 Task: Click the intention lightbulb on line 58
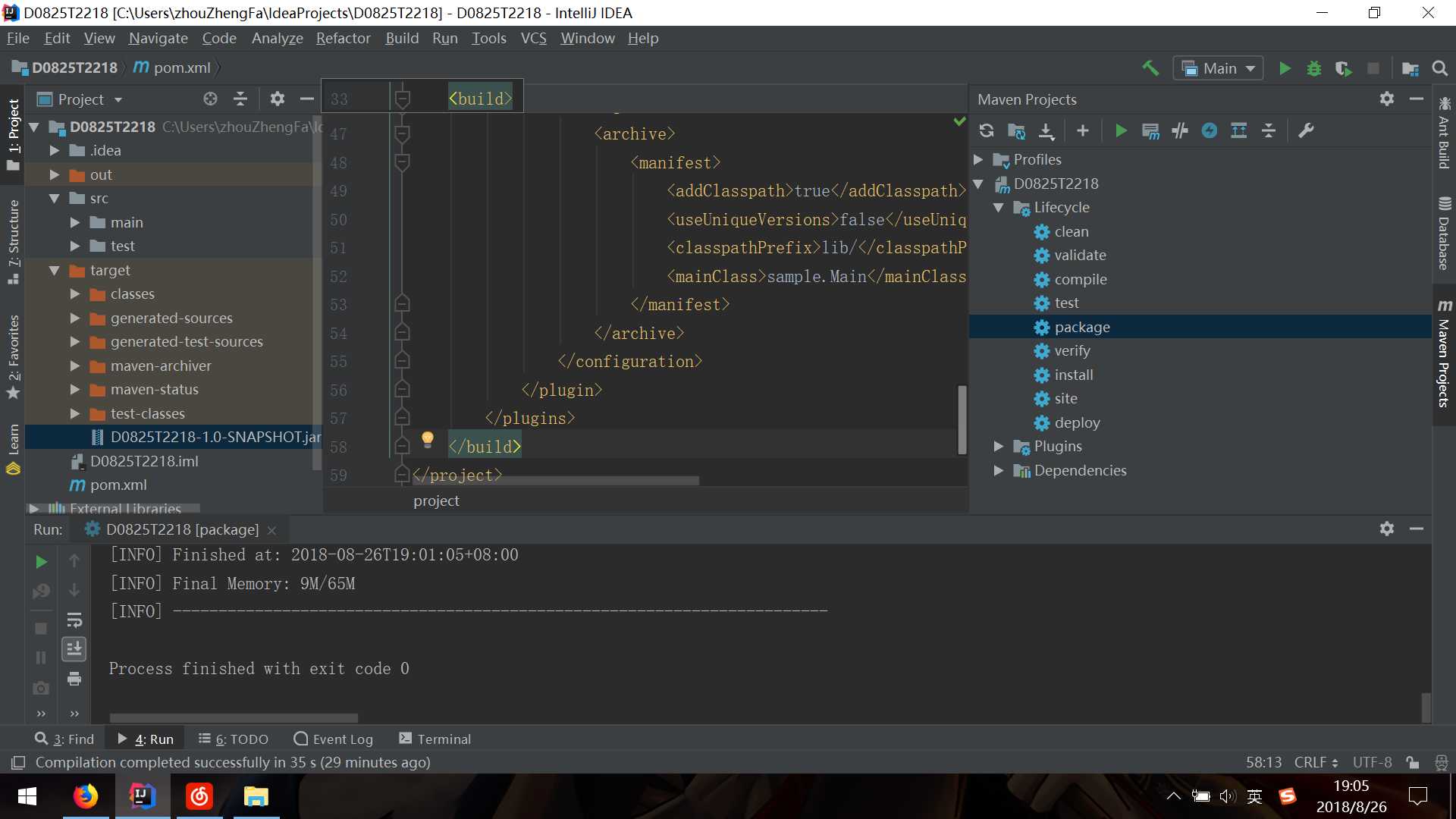coord(428,439)
